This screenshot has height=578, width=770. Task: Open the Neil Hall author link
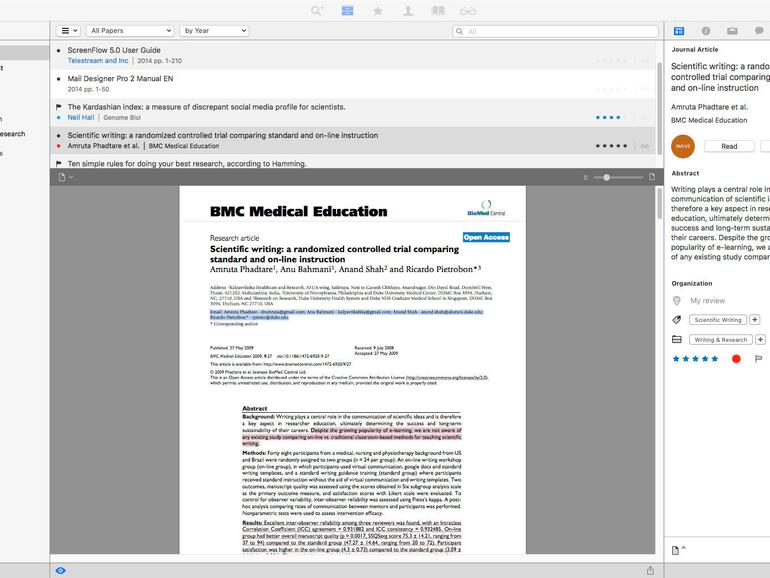pos(81,118)
